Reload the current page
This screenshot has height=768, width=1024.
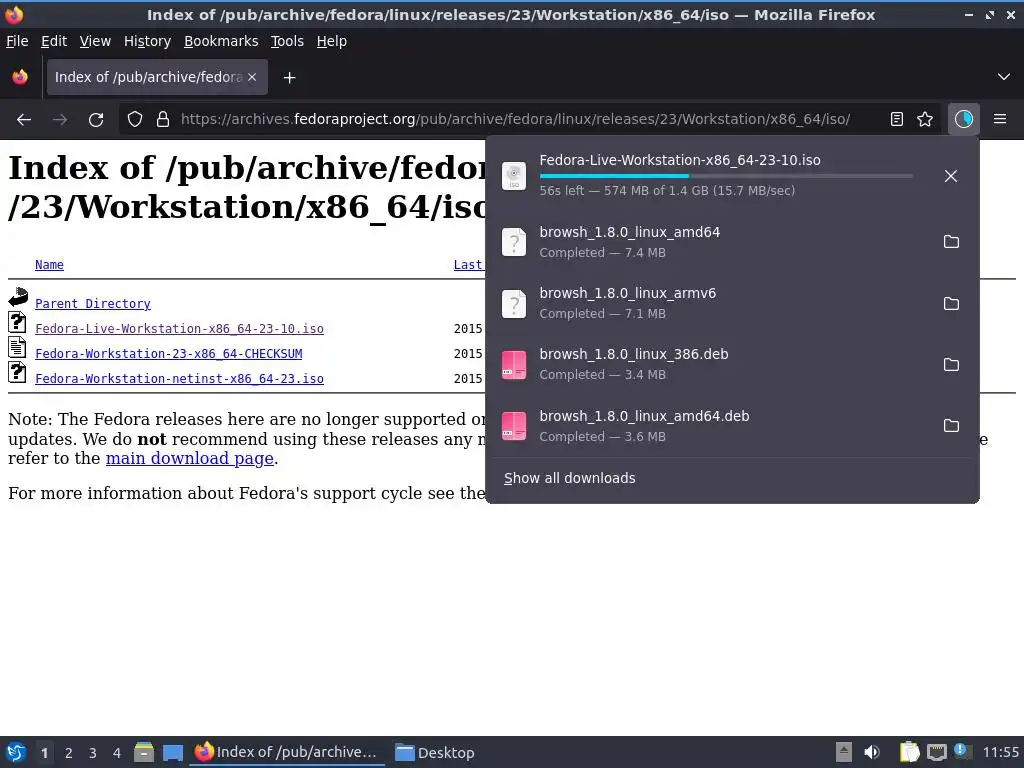pyautogui.click(x=96, y=120)
